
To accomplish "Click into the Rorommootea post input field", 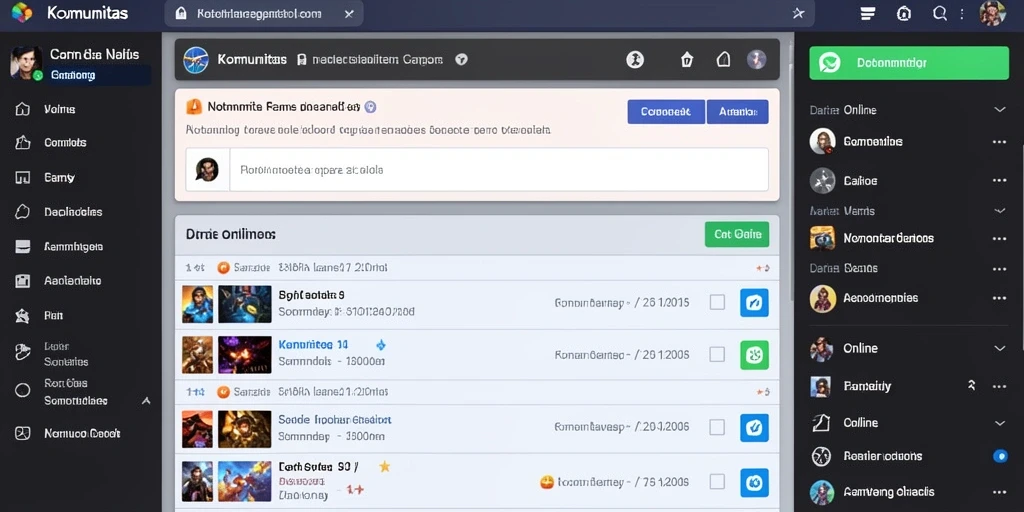I will [498, 170].
